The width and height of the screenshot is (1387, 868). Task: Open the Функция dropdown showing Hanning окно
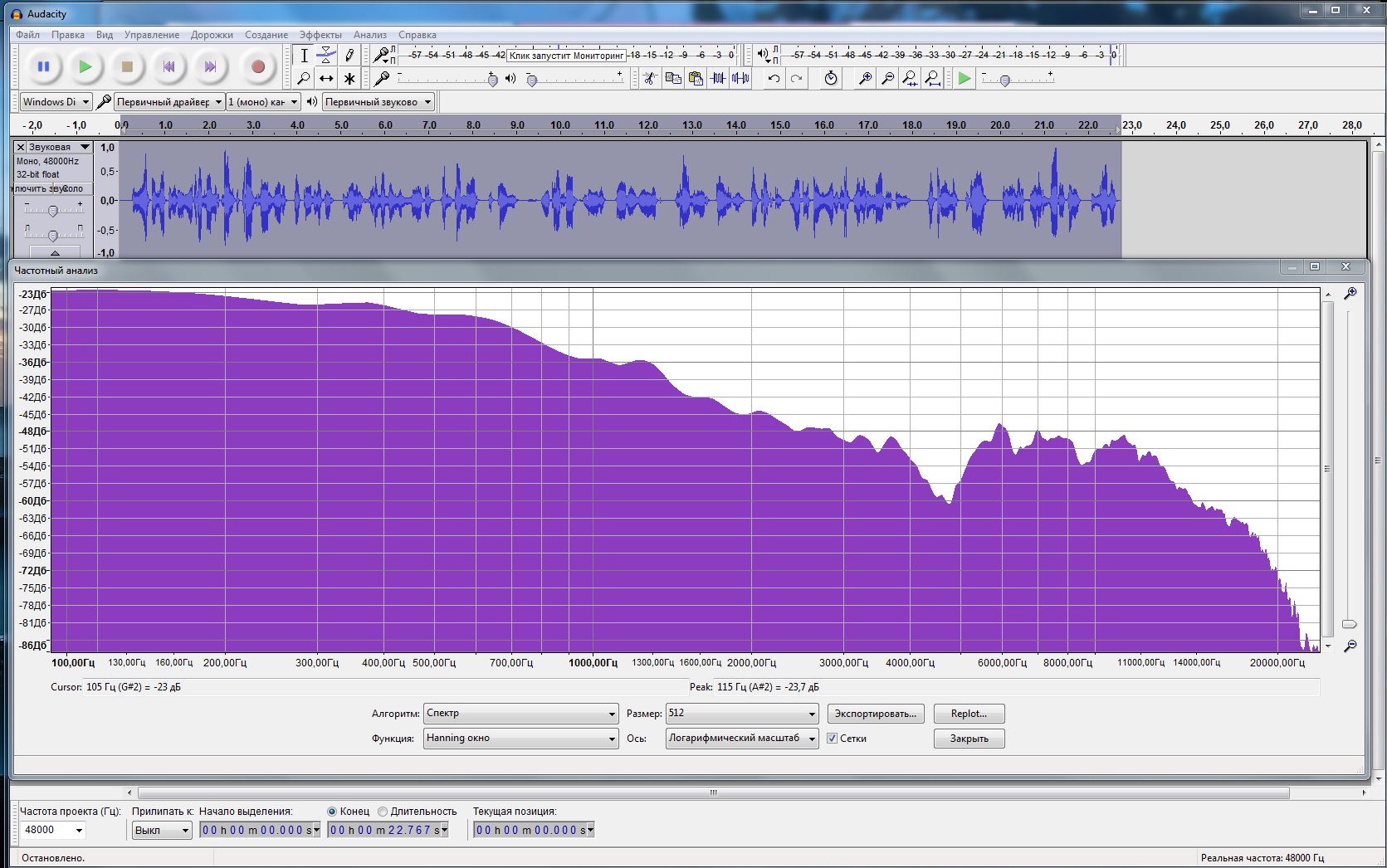[x=521, y=739]
